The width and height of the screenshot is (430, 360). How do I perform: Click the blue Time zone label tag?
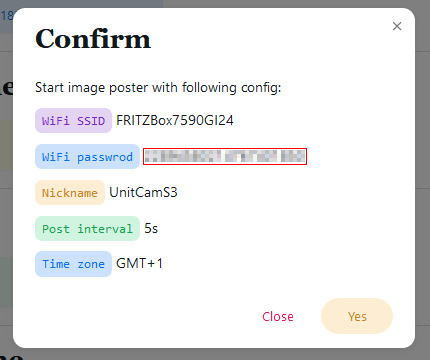[x=73, y=264]
